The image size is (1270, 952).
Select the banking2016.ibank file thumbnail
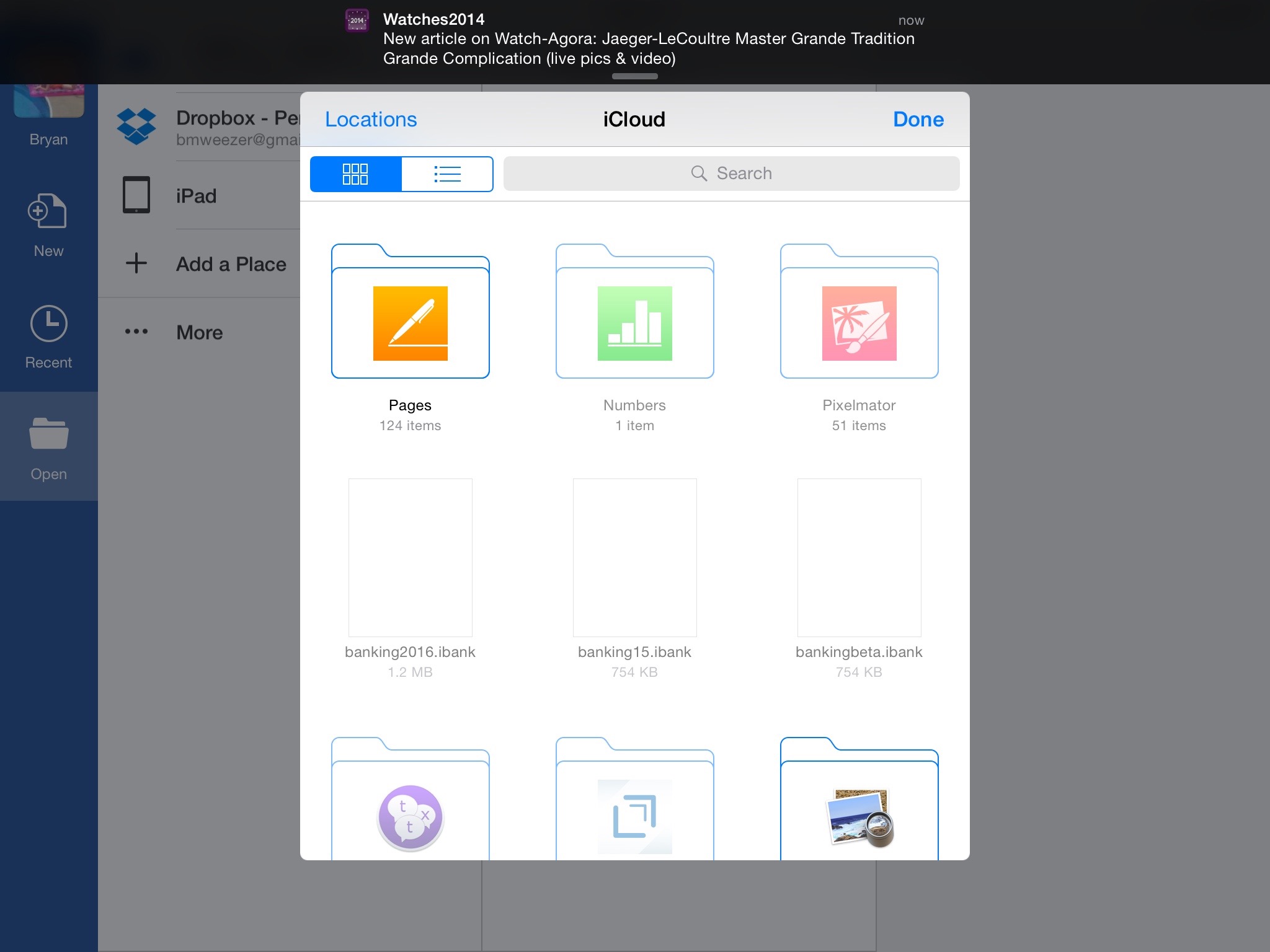click(410, 557)
